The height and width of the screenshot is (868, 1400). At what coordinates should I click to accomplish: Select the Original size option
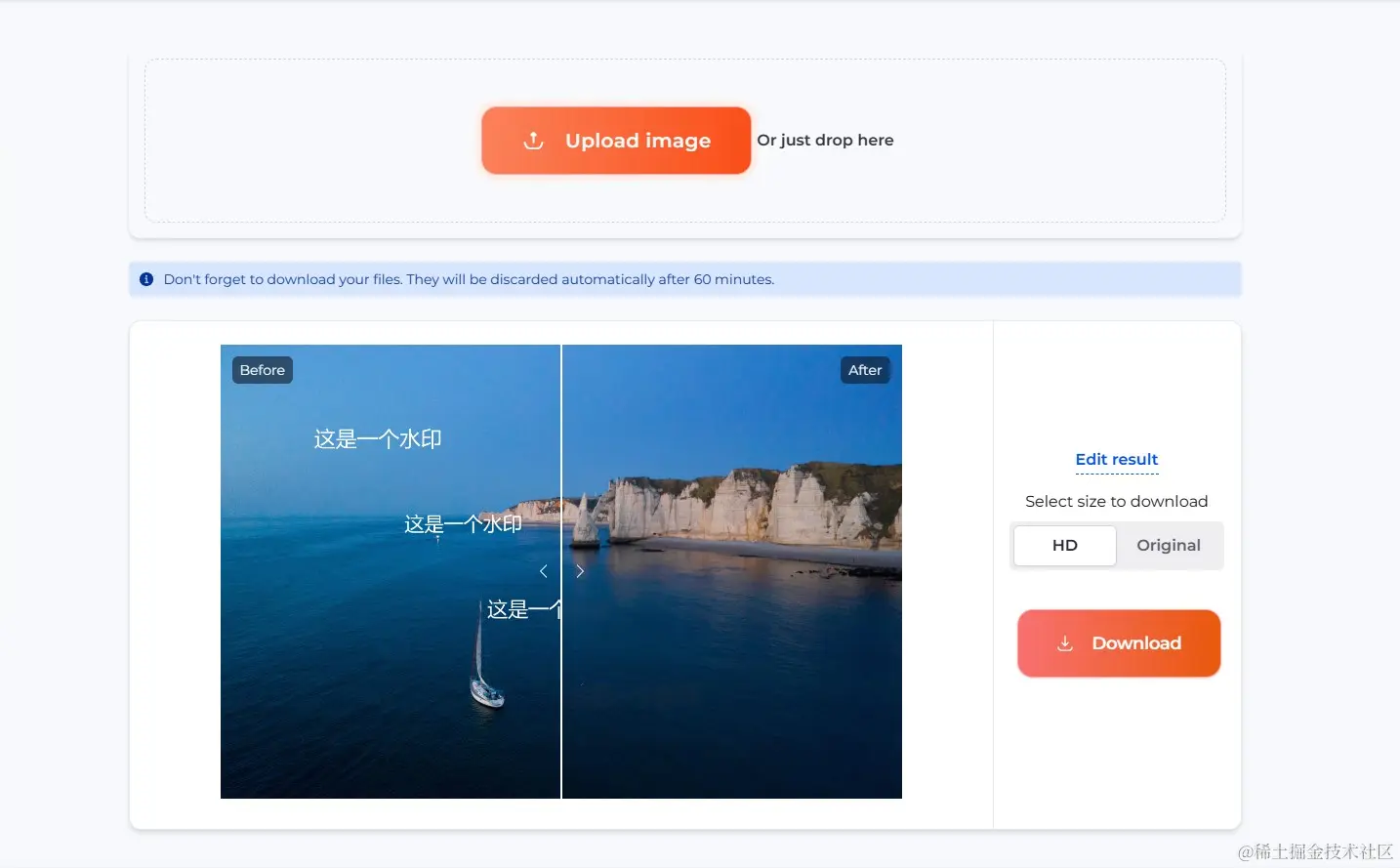1169,546
